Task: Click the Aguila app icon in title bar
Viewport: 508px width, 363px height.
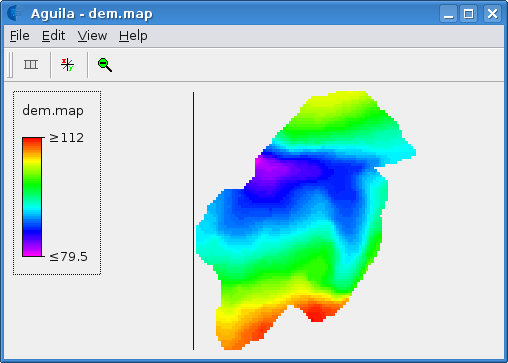Action: (x=15, y=13)
